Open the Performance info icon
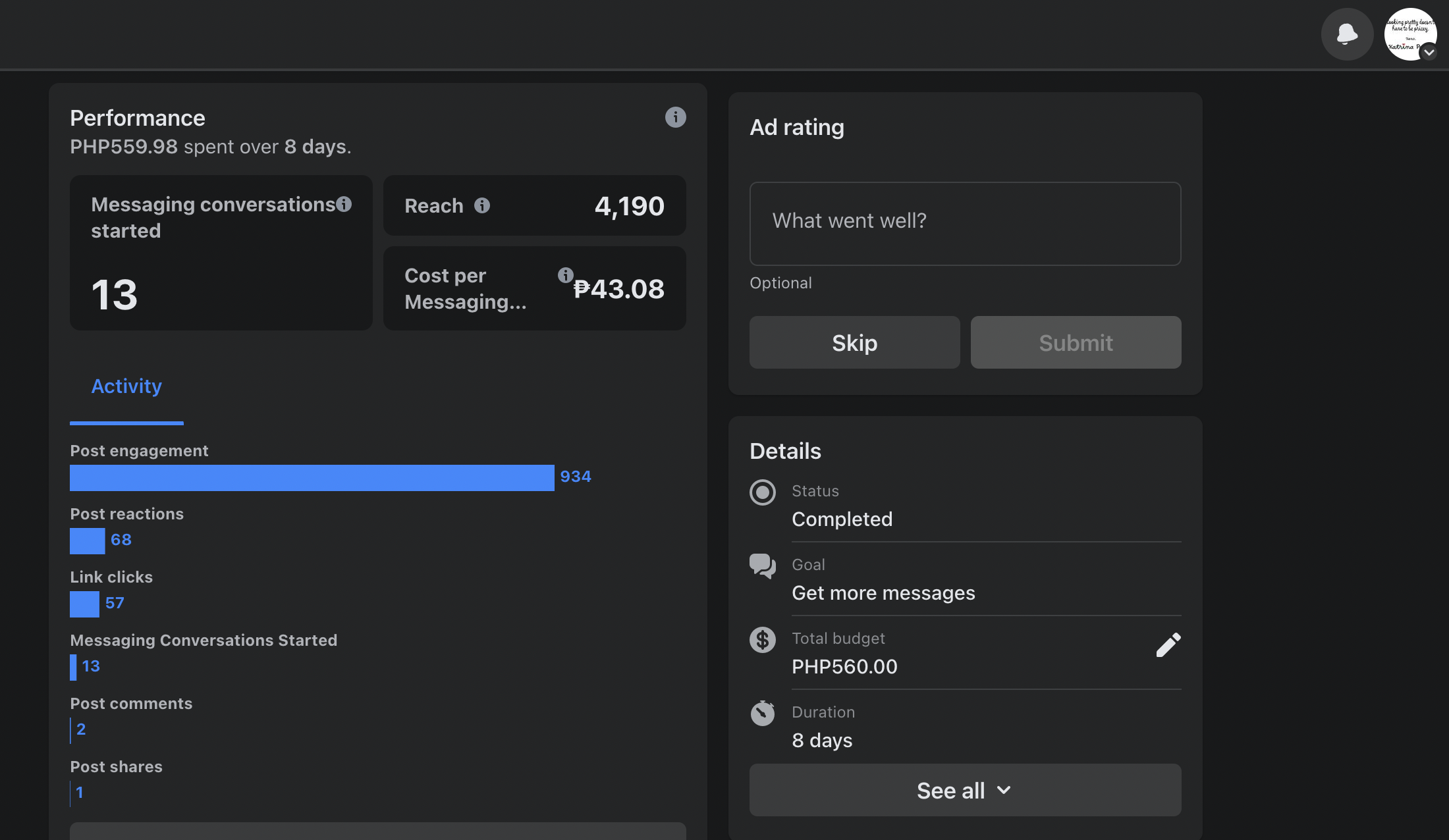 coord(675,117)
